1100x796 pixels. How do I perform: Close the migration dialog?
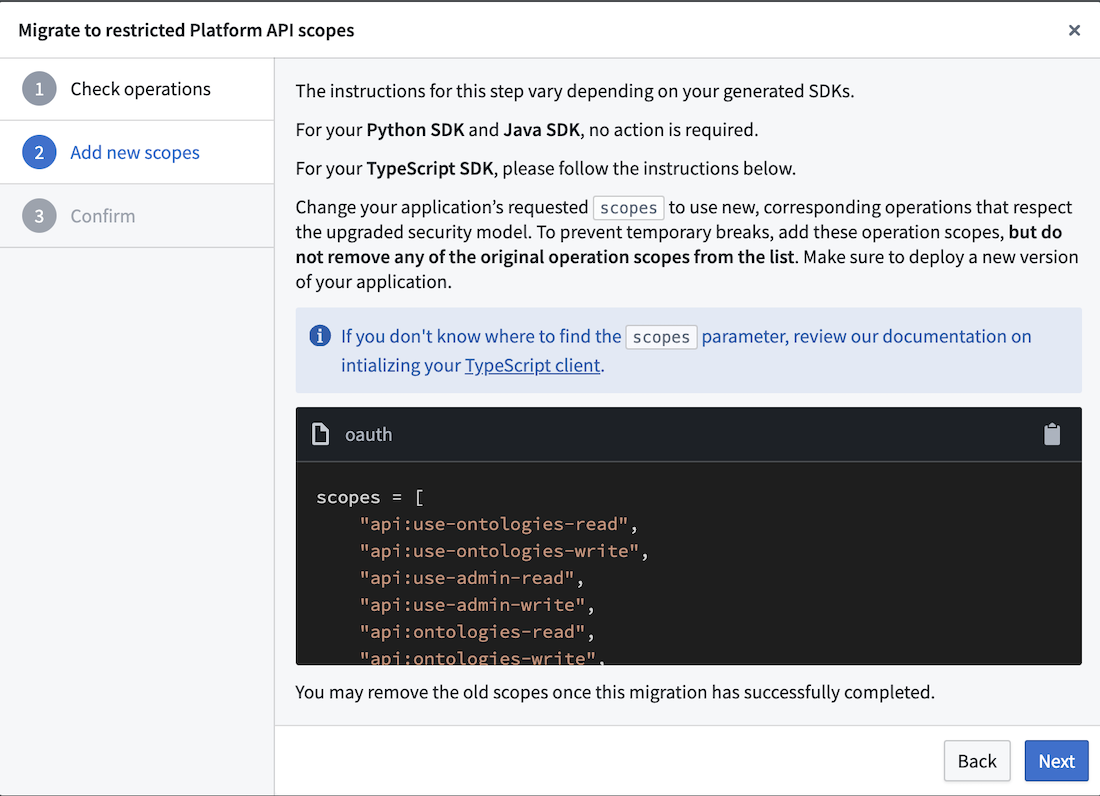tap(1074, 30)
